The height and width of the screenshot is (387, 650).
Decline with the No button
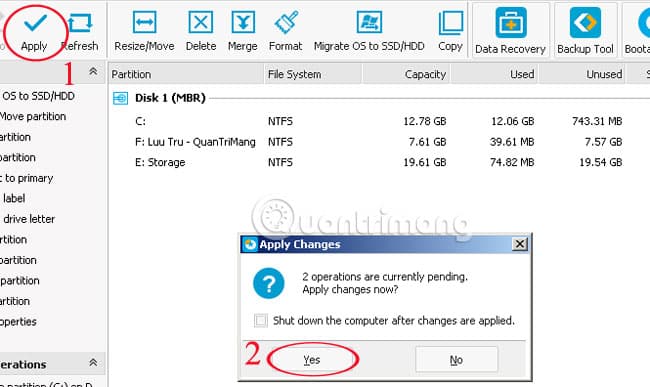[456, 360]
